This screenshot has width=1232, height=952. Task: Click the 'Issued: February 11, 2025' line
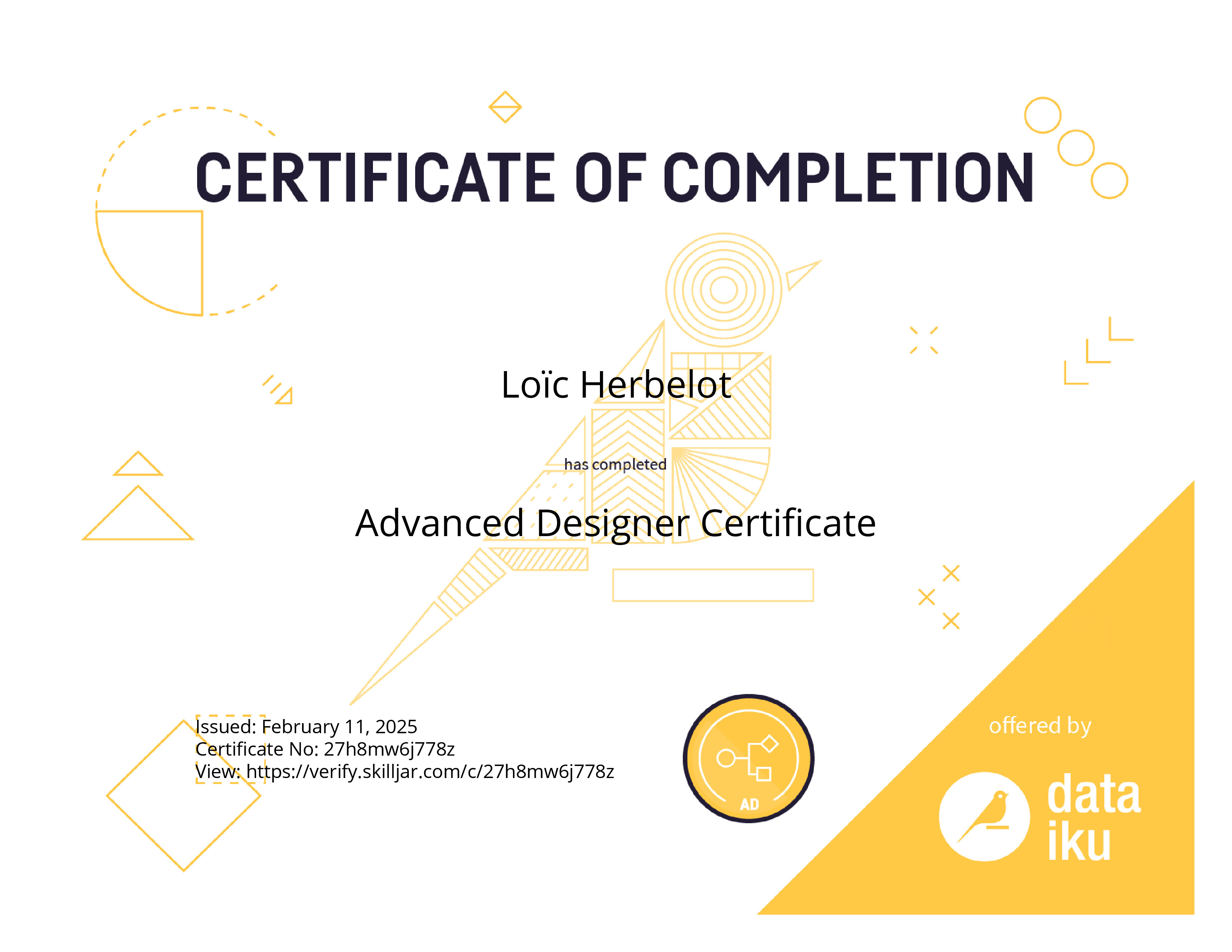point(306,727)
